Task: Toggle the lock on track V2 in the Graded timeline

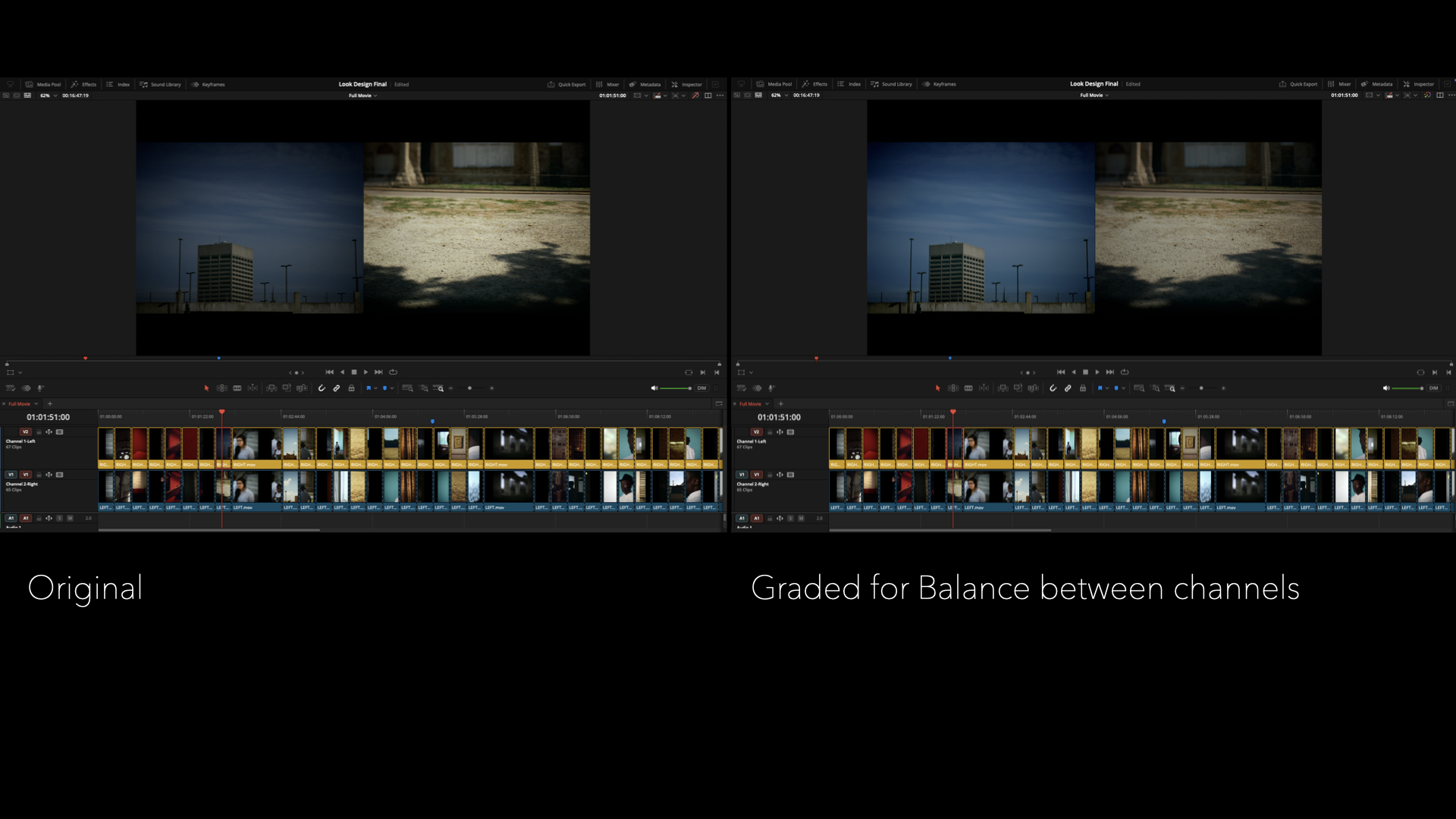Action: tap(770, 432)
